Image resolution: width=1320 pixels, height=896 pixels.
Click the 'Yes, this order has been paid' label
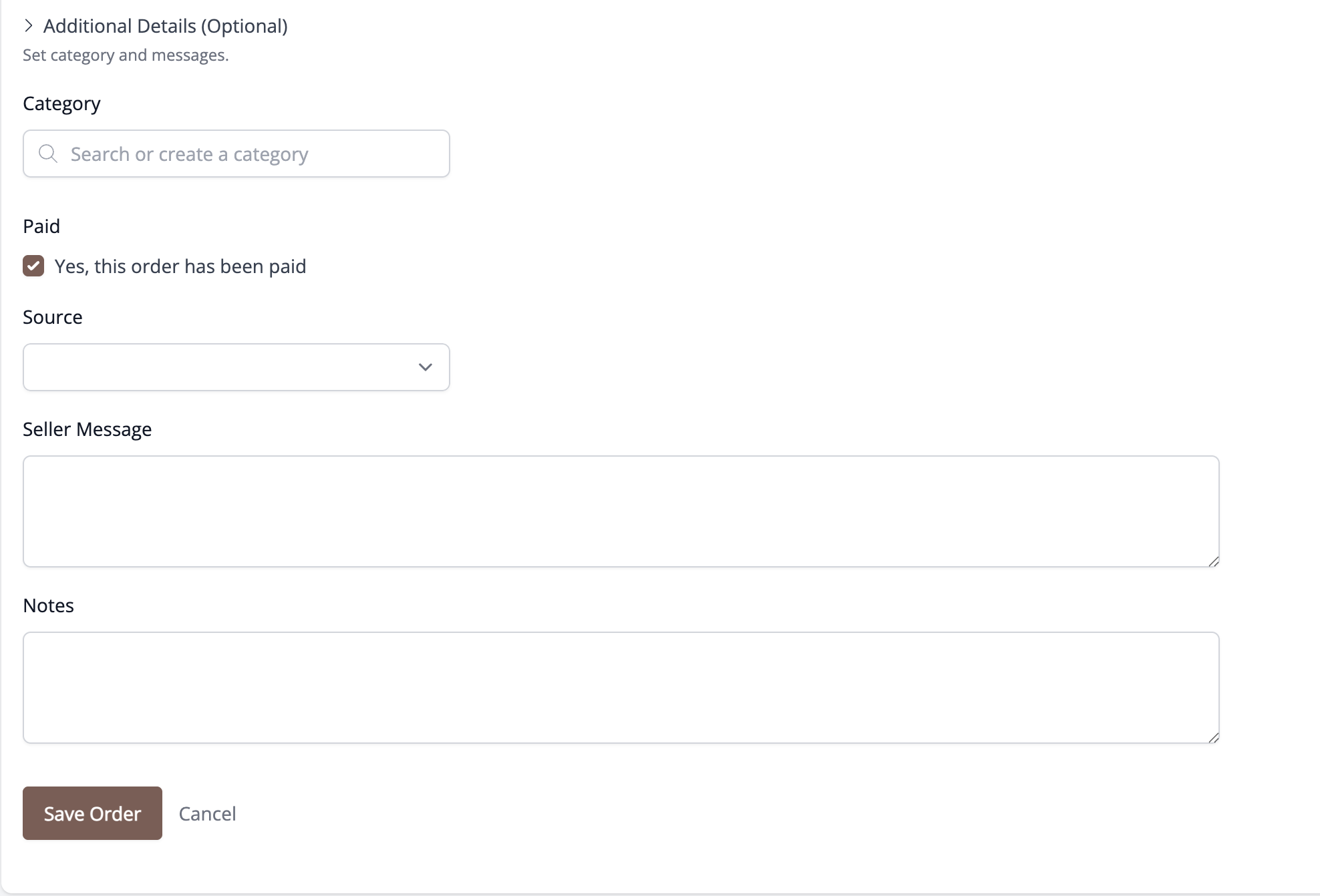click(x=180, y=266)
